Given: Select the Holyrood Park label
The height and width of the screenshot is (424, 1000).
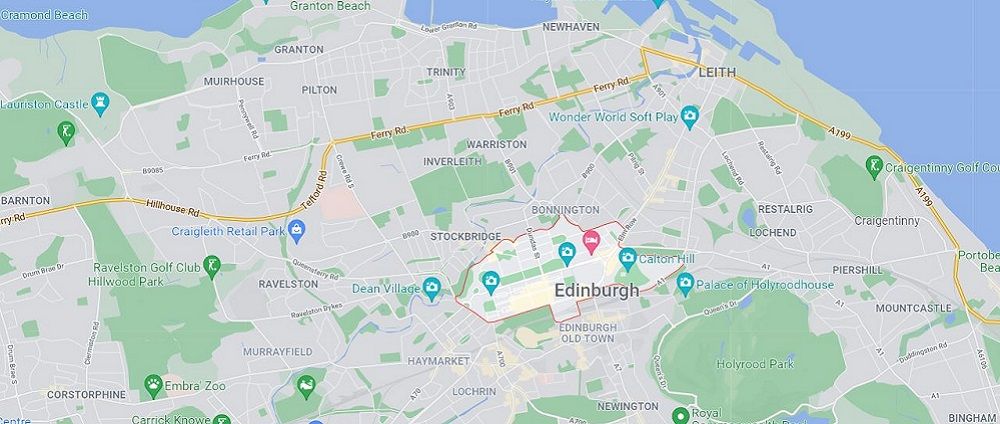Looking at the screenshot, I should 755,364.
